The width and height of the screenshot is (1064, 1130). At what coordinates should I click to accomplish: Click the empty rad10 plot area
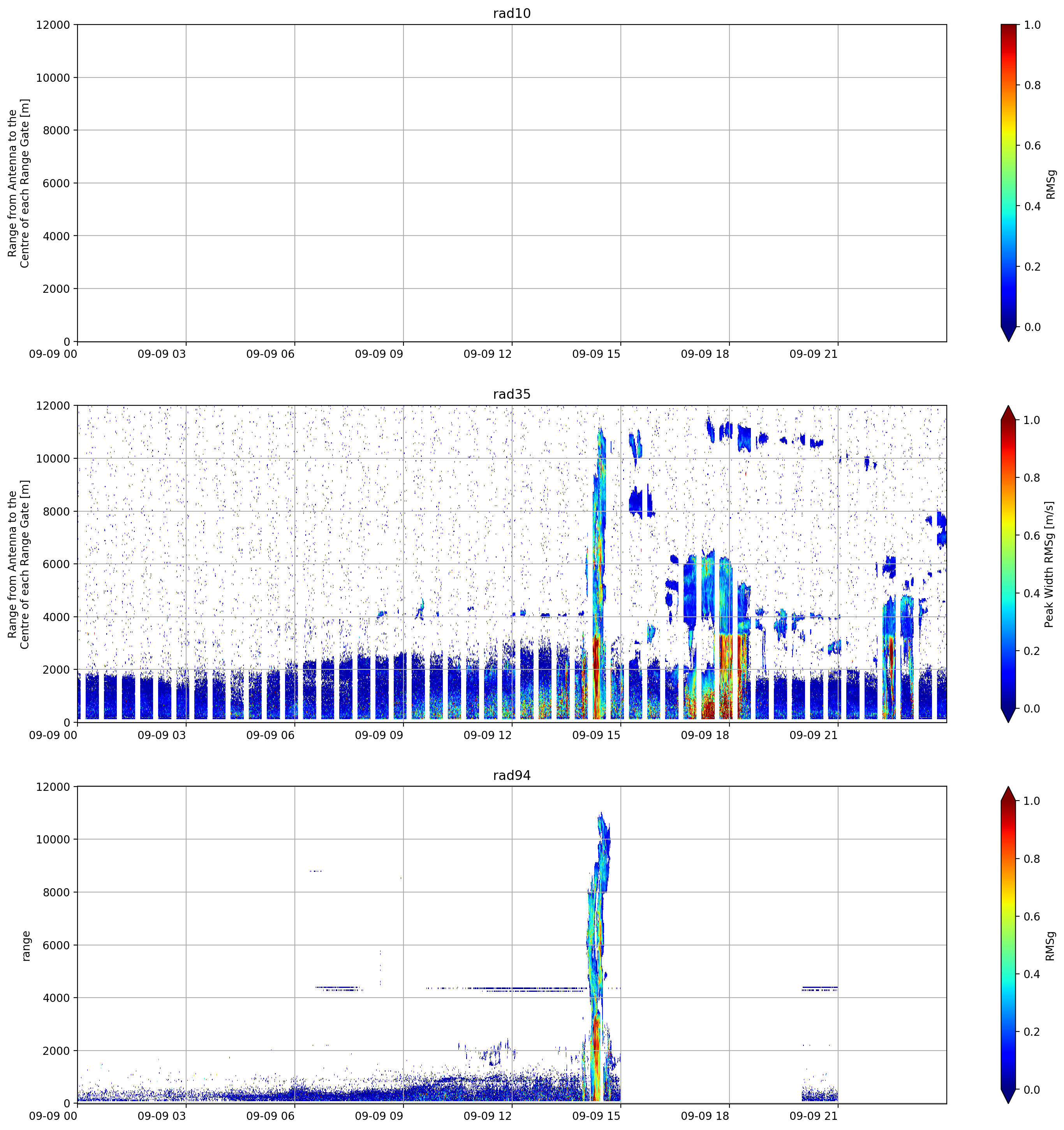(511, 183)
